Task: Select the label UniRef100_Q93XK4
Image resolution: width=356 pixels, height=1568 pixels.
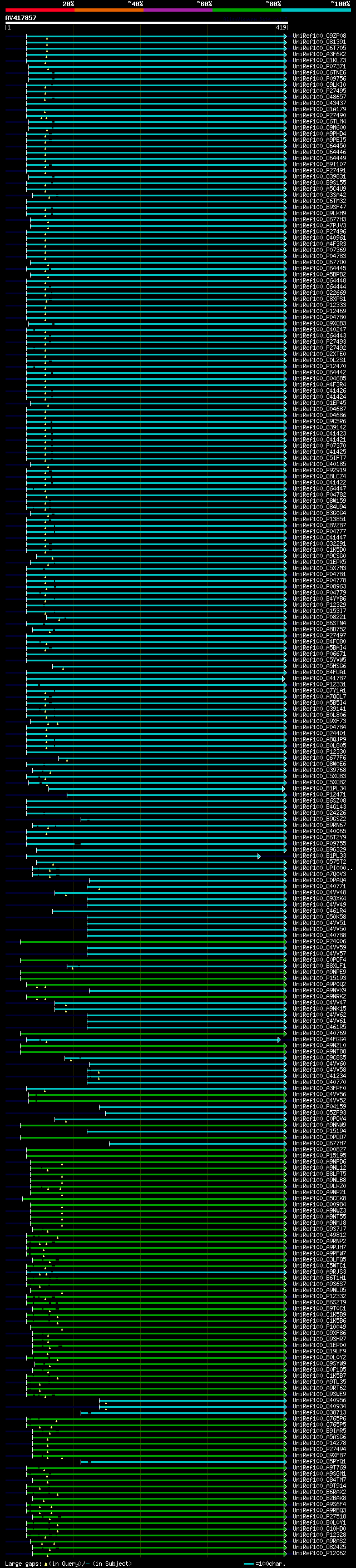Action: [319, 898]
